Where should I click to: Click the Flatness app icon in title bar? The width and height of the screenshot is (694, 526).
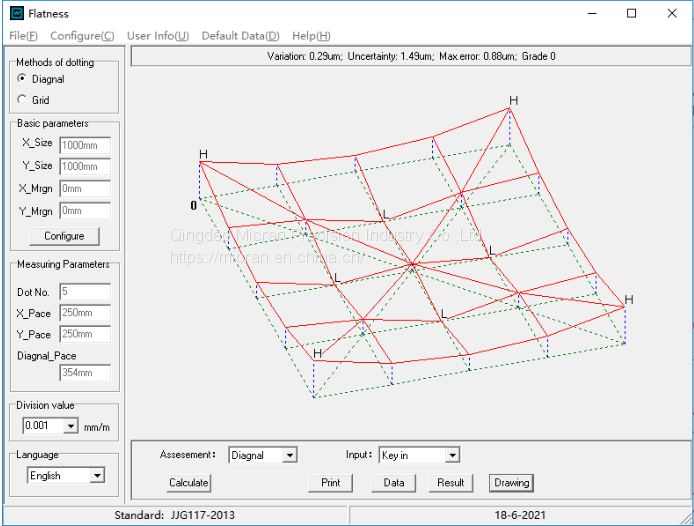14,14
